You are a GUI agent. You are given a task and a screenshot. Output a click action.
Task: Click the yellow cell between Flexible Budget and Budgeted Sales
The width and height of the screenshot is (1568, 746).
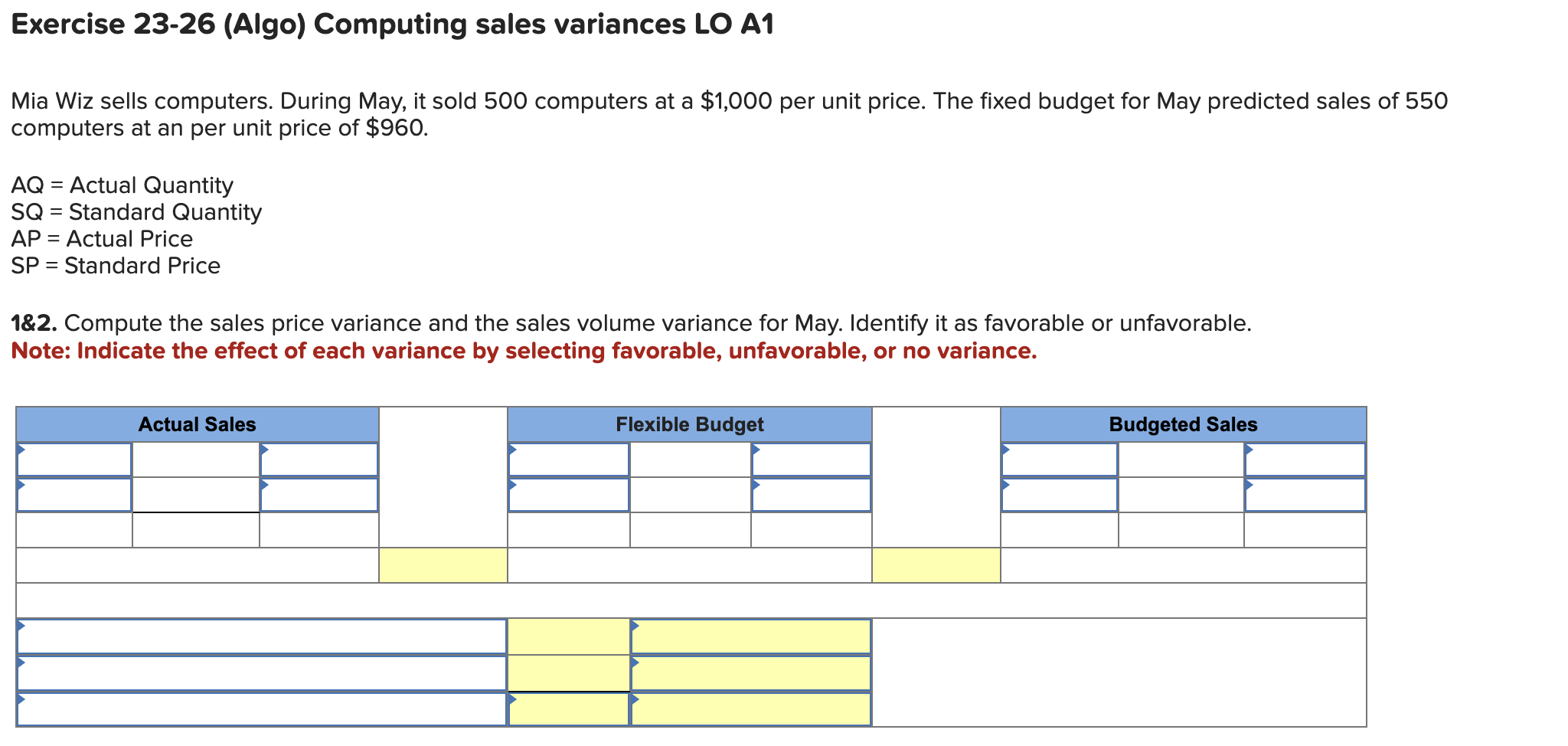tap(936, 567)
